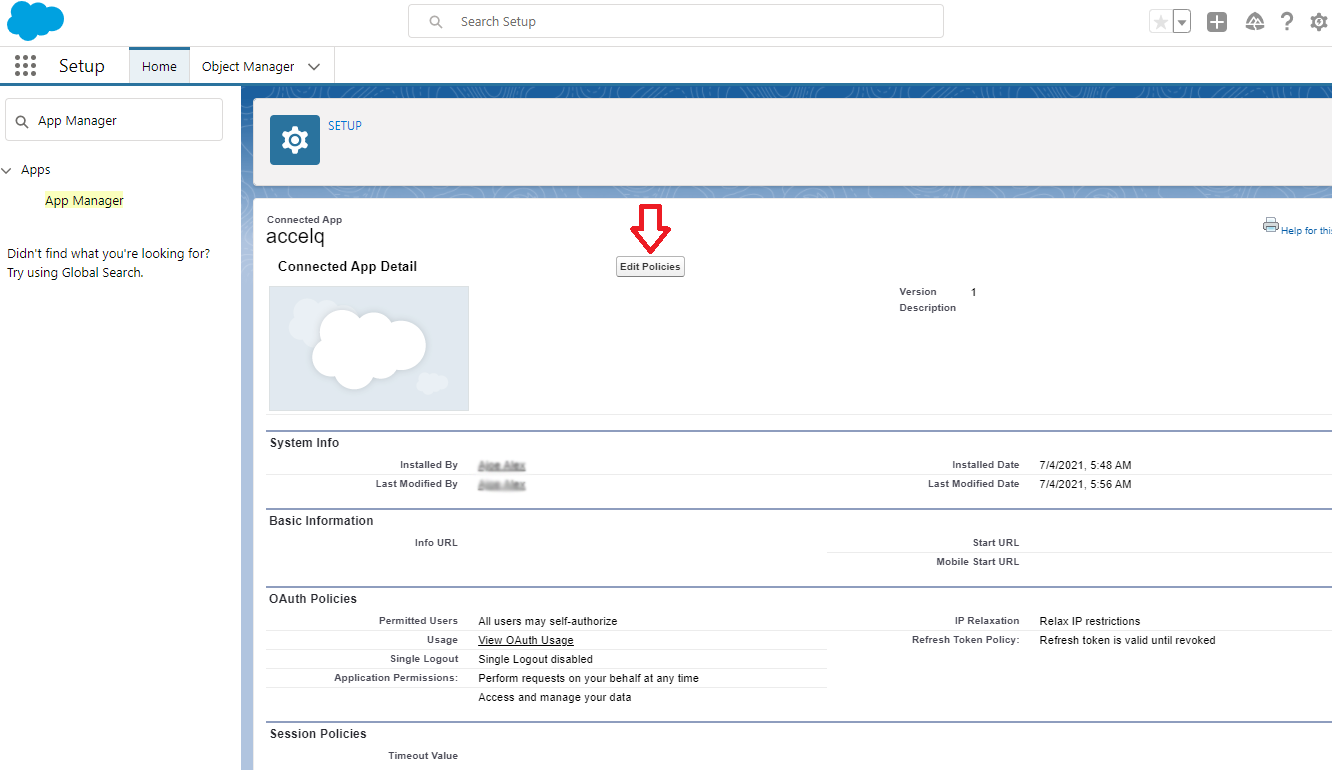This screenshot has height=770, width=1332.
Task: Click the blurred Installed By user link
Action: (502, 465)
